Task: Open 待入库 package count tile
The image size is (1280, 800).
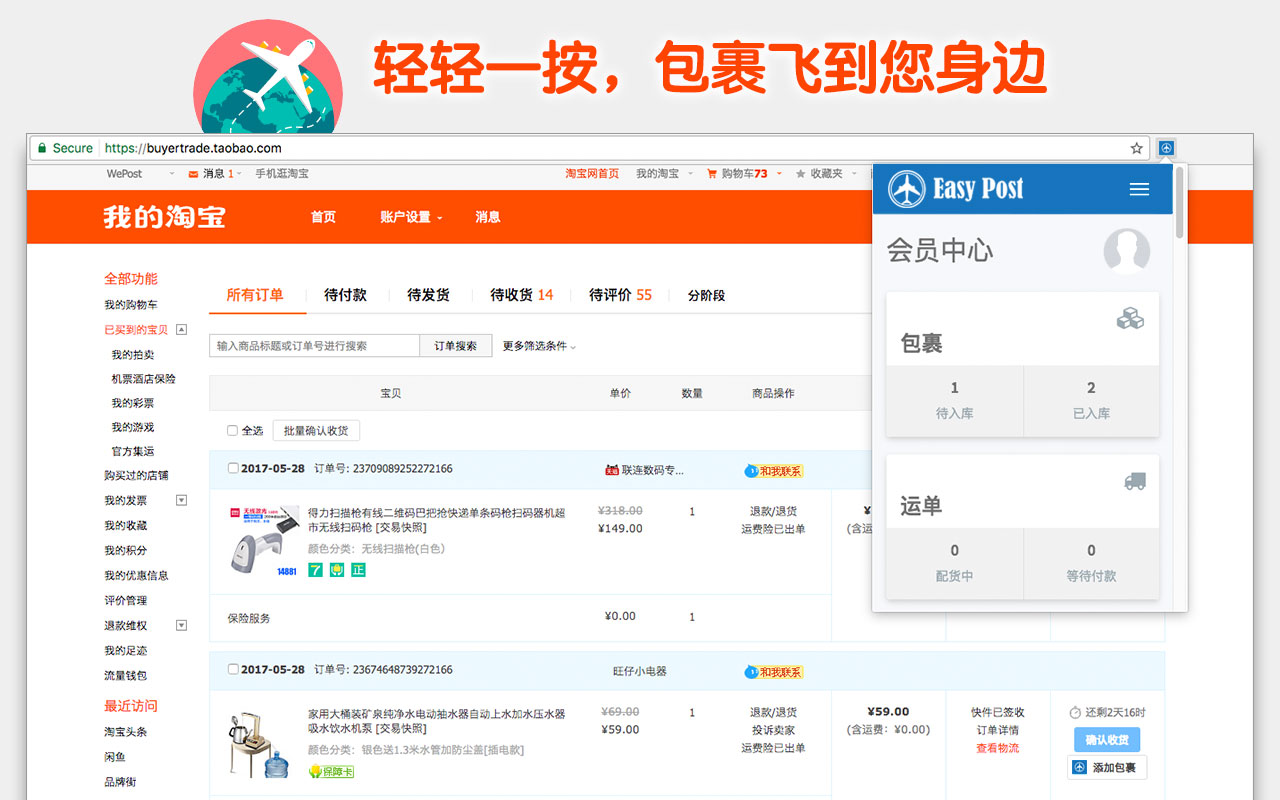Action: coord(954,400)
